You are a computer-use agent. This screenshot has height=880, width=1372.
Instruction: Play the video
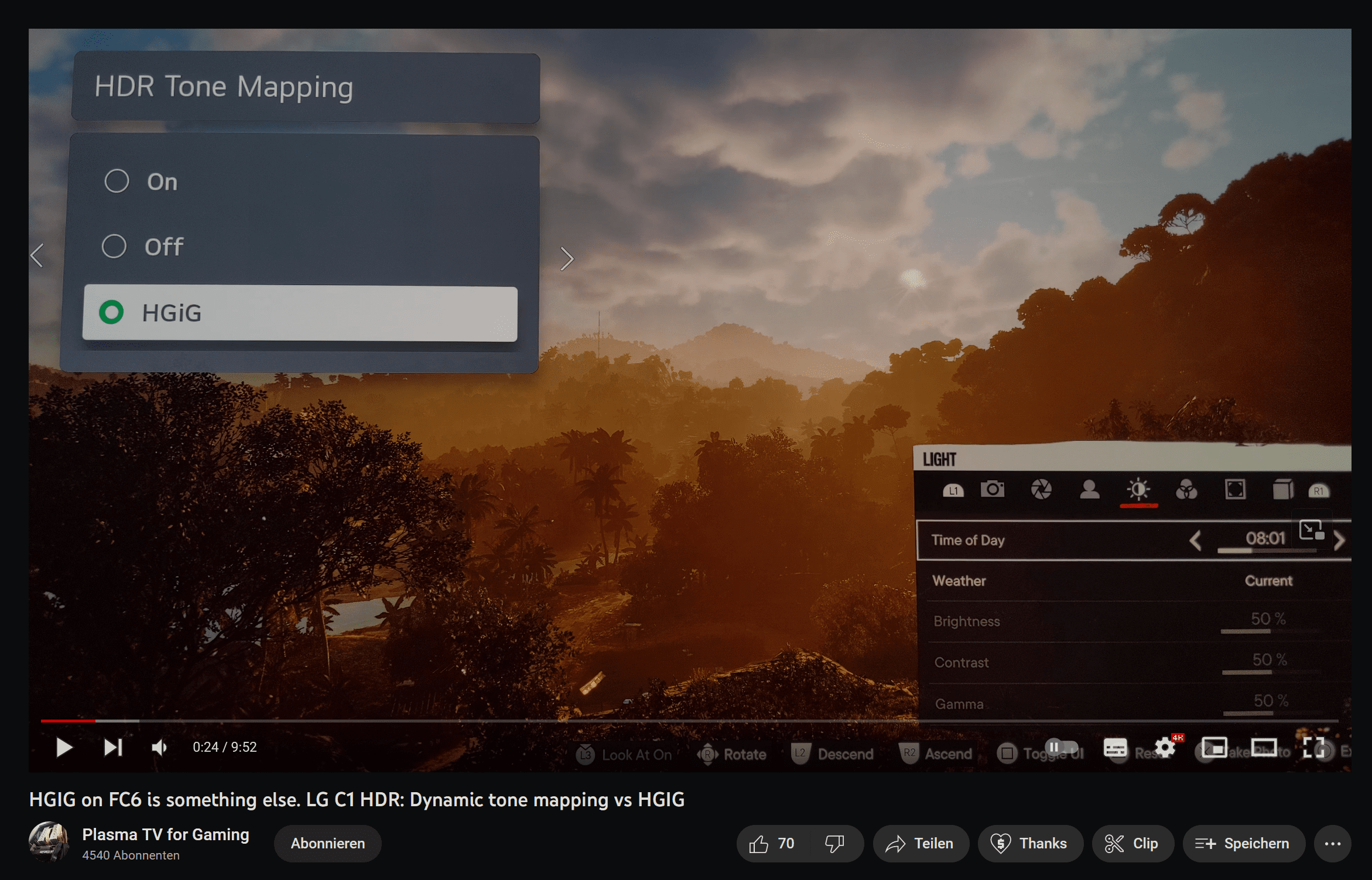coord(64,747)
